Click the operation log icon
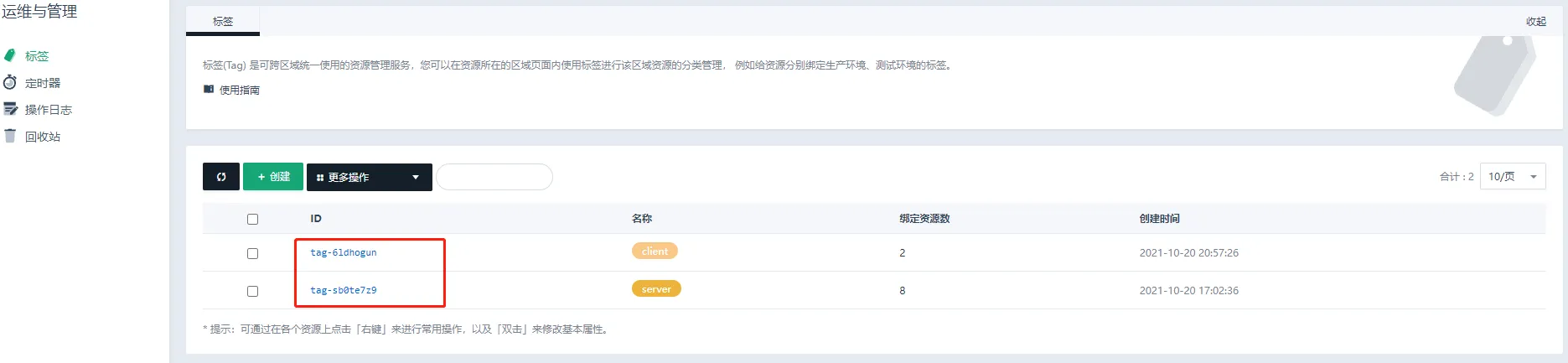Image resolution: width=1568 pixels, height=363 pixels. 10,109
